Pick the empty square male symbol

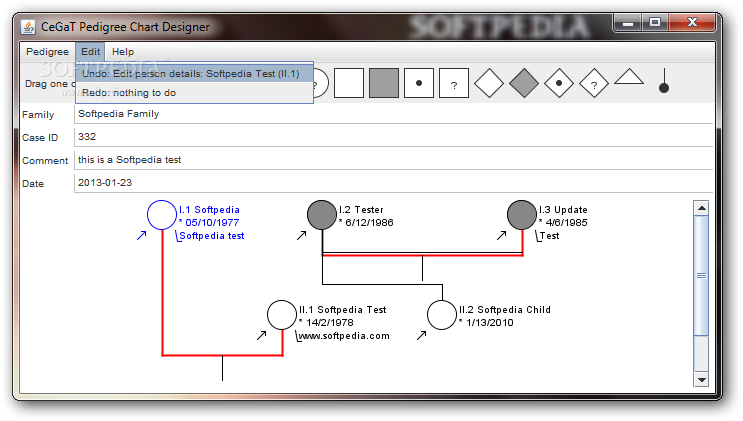pos(349,83)
